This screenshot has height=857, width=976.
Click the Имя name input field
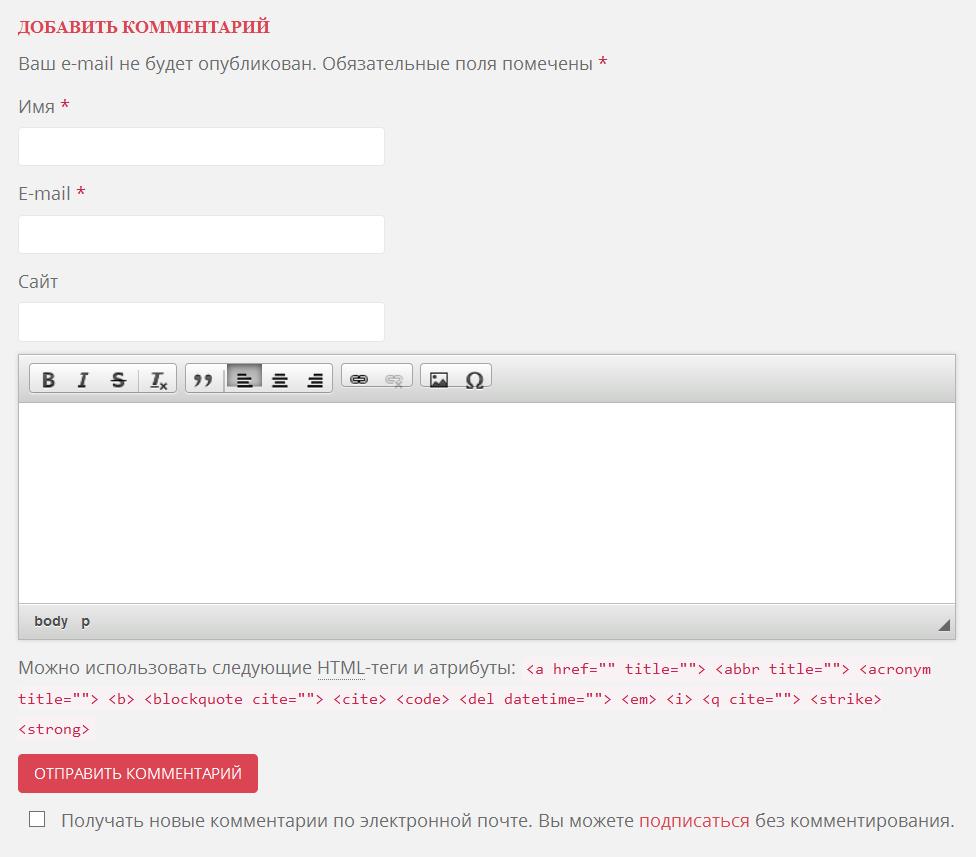[201, 147]
